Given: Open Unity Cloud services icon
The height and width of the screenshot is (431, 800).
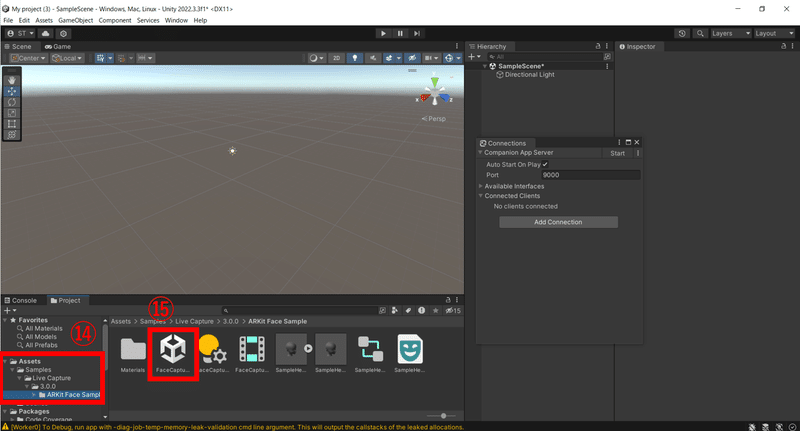Looking at the screenshot, I should [45, 33].
